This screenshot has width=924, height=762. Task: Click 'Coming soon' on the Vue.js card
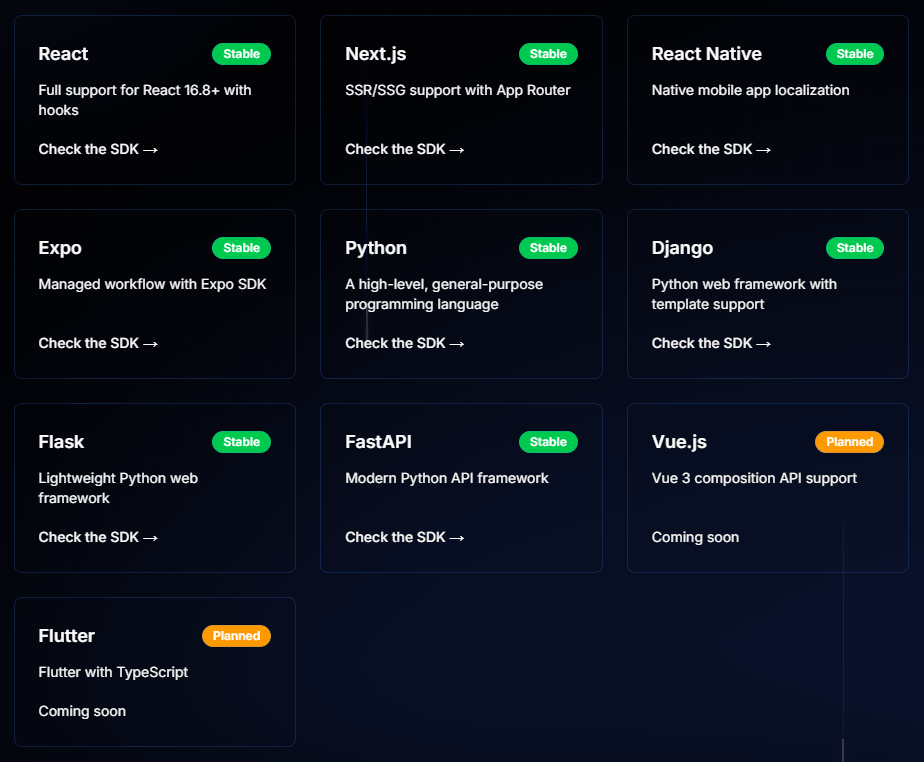695,537
